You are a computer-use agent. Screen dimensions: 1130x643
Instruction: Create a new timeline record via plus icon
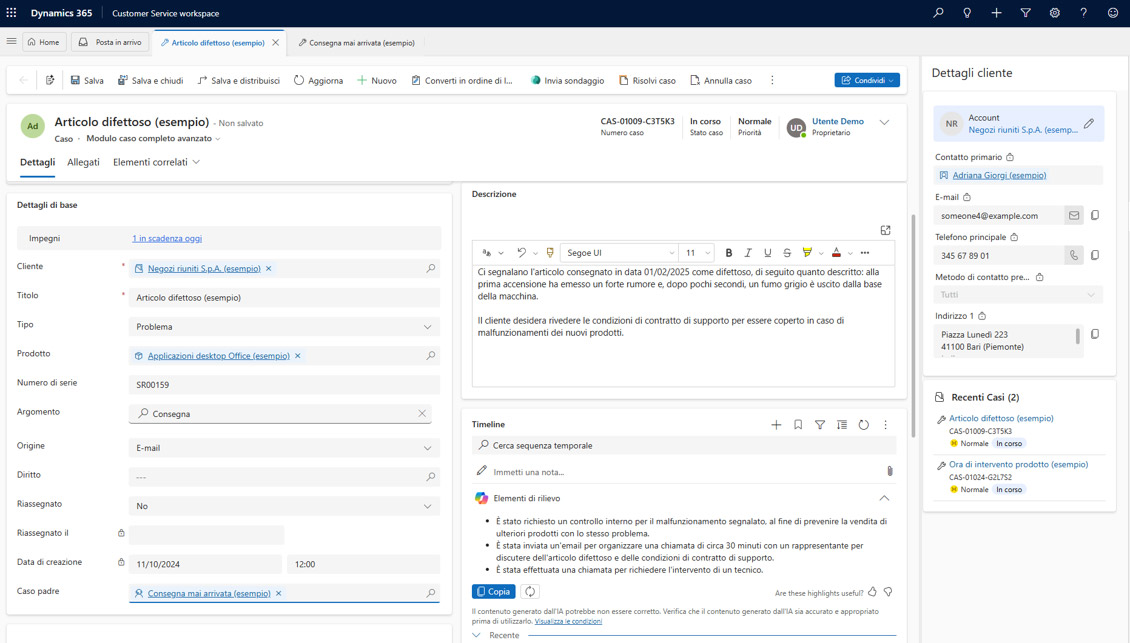pos(777,424)
